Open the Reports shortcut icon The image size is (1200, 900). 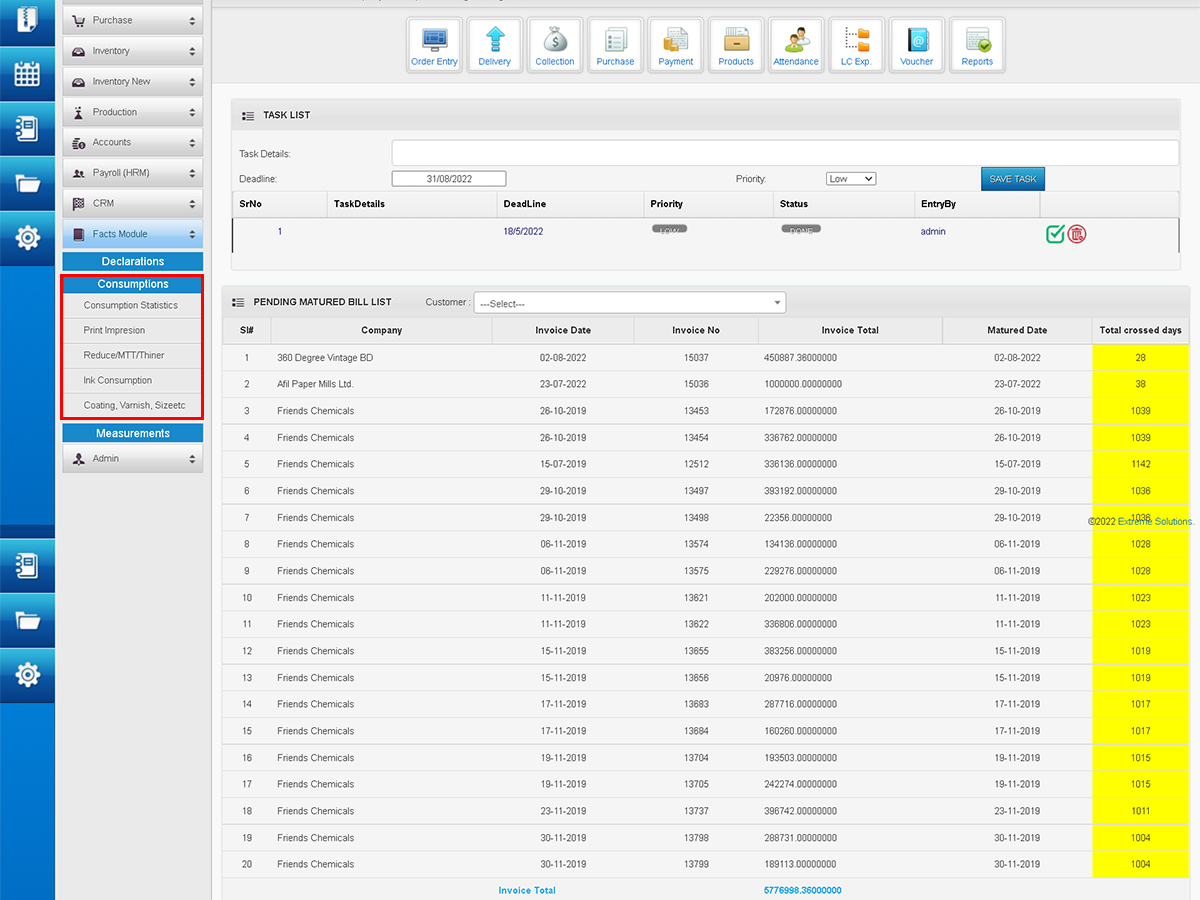click(977, 45)
